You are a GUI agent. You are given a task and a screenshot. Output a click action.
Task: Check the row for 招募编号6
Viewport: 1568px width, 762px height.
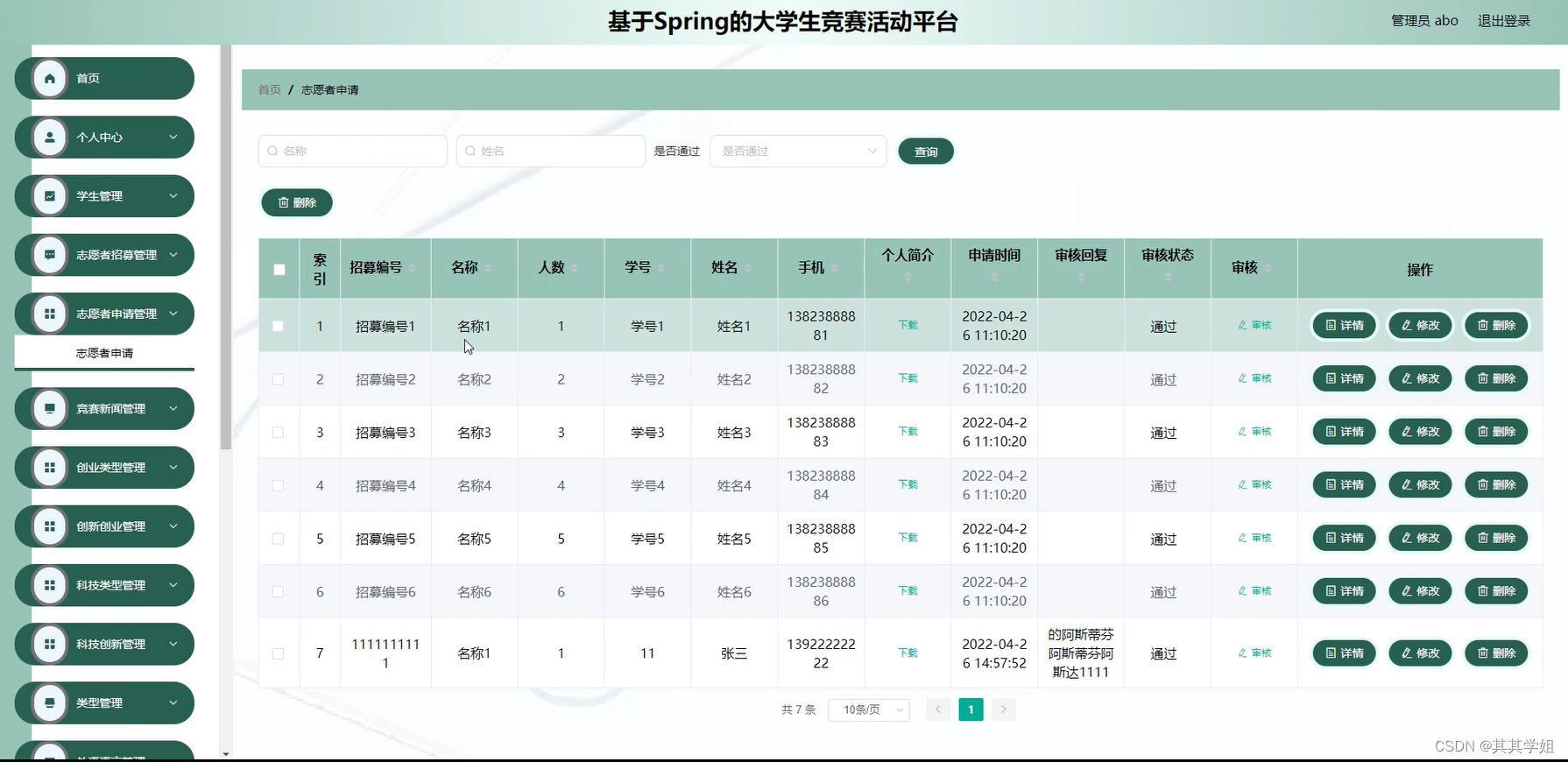point(278,592)
